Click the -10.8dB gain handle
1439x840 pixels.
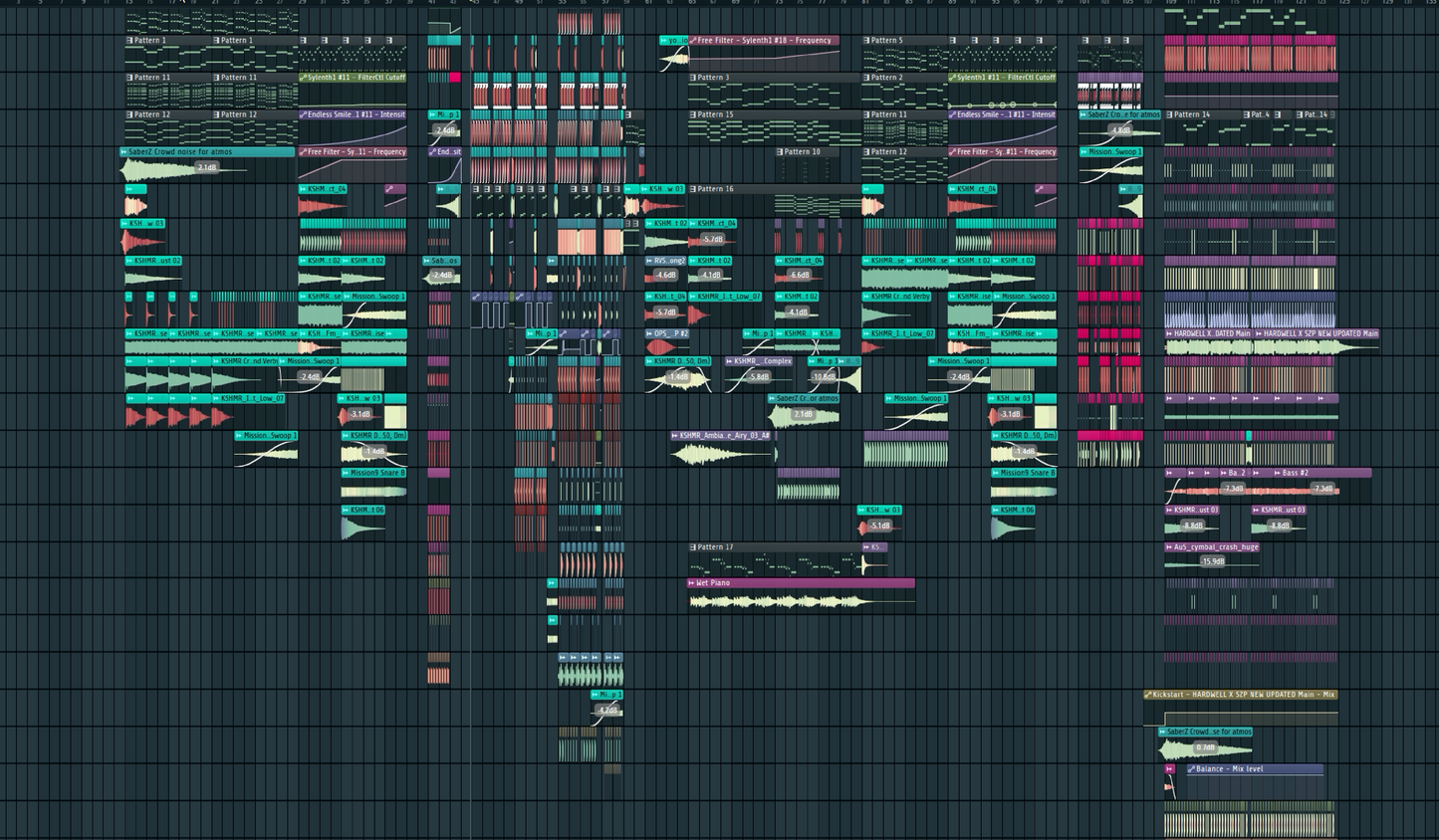click(x=824, y=377)
